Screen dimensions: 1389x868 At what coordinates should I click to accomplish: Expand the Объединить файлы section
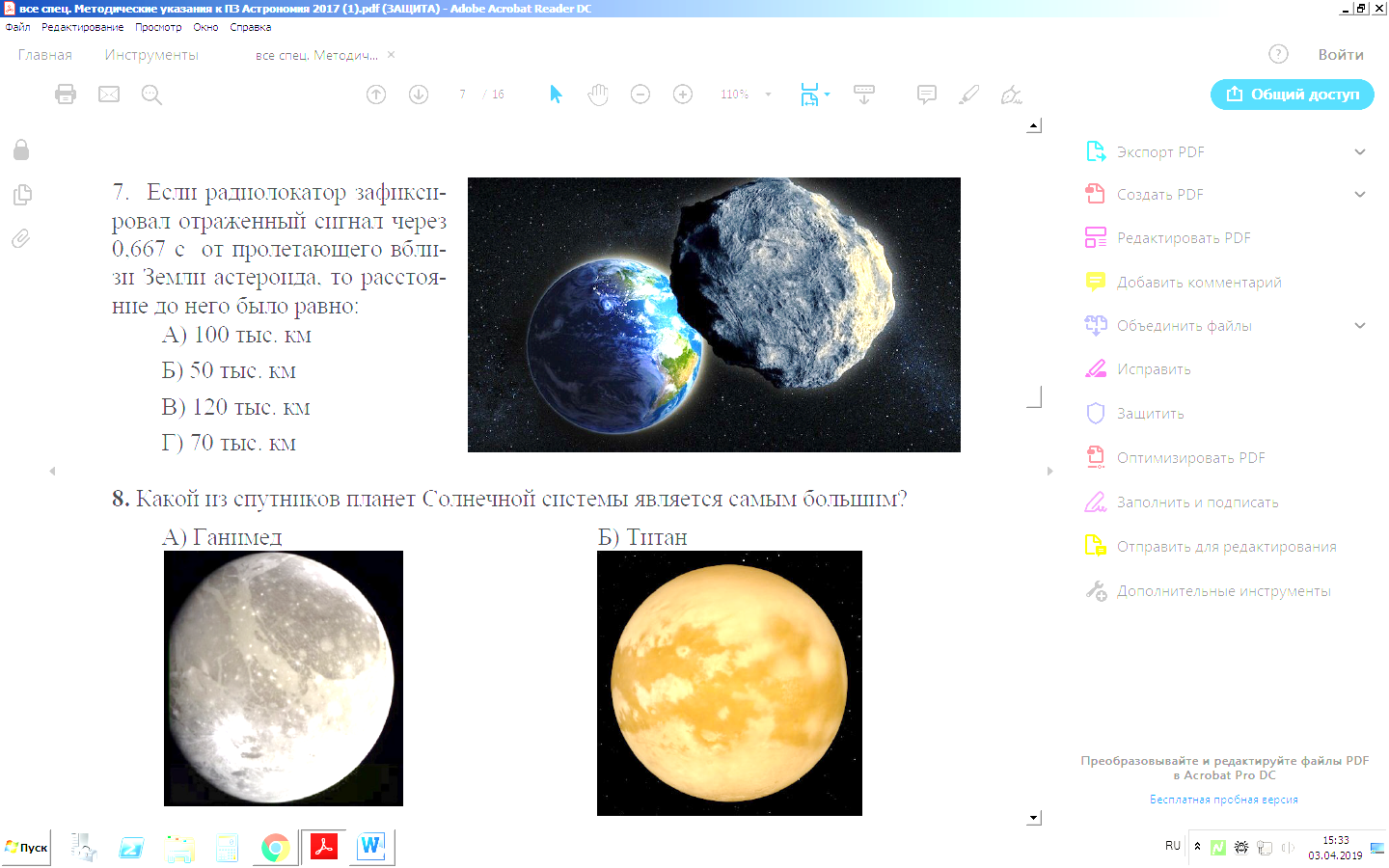click(x=1360, y=326)
